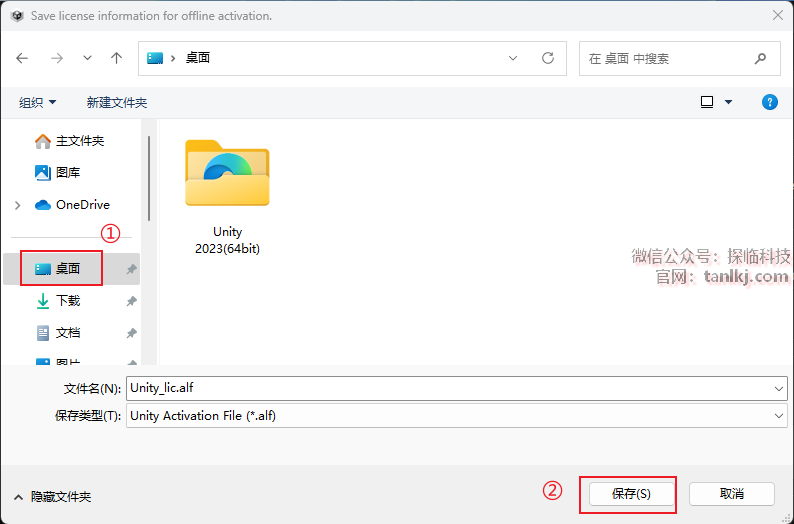Select 主文件夹 in the sidebar
Viewport: 794px width, 524px height.
pos(69,141)
